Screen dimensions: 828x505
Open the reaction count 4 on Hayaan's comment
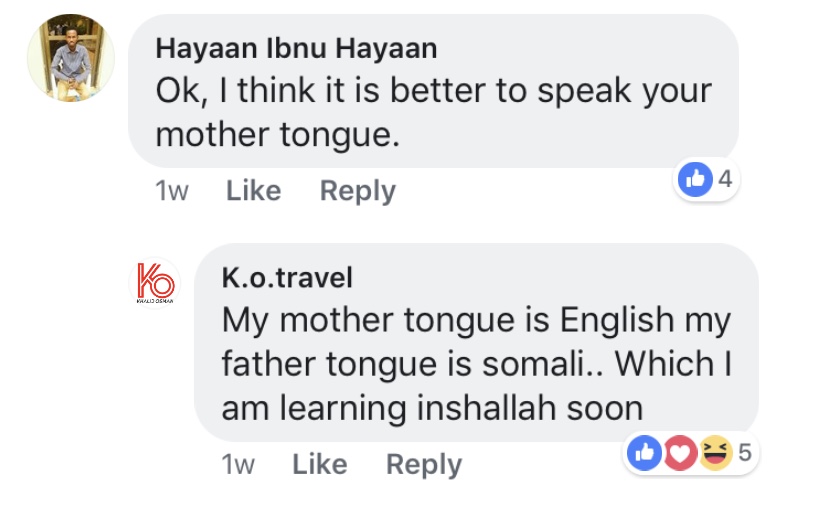[725, 180]
